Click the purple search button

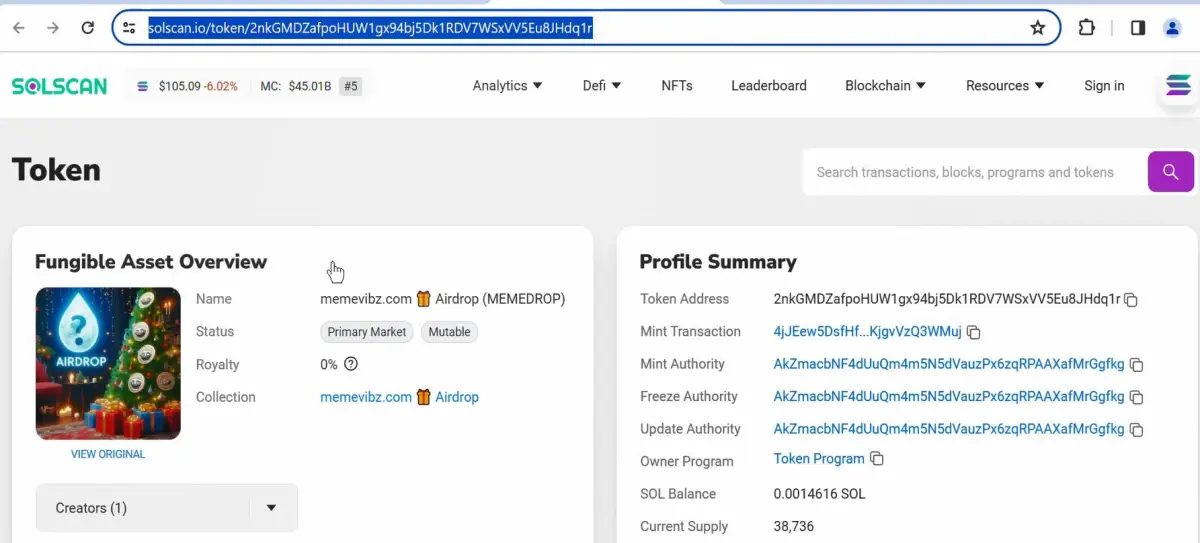[x=1170, y=172]
